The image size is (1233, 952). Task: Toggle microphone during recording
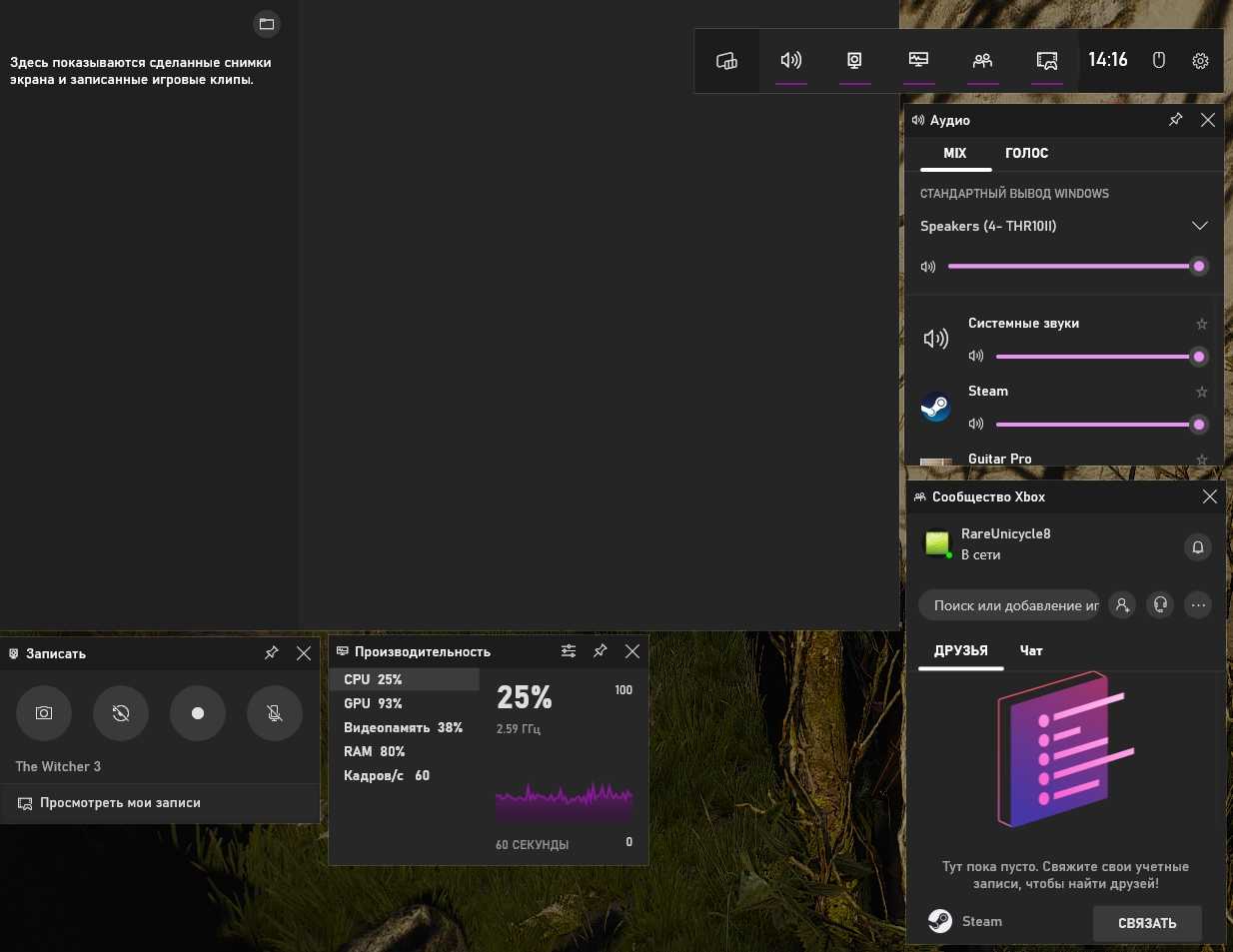click(x=275, y=713)
